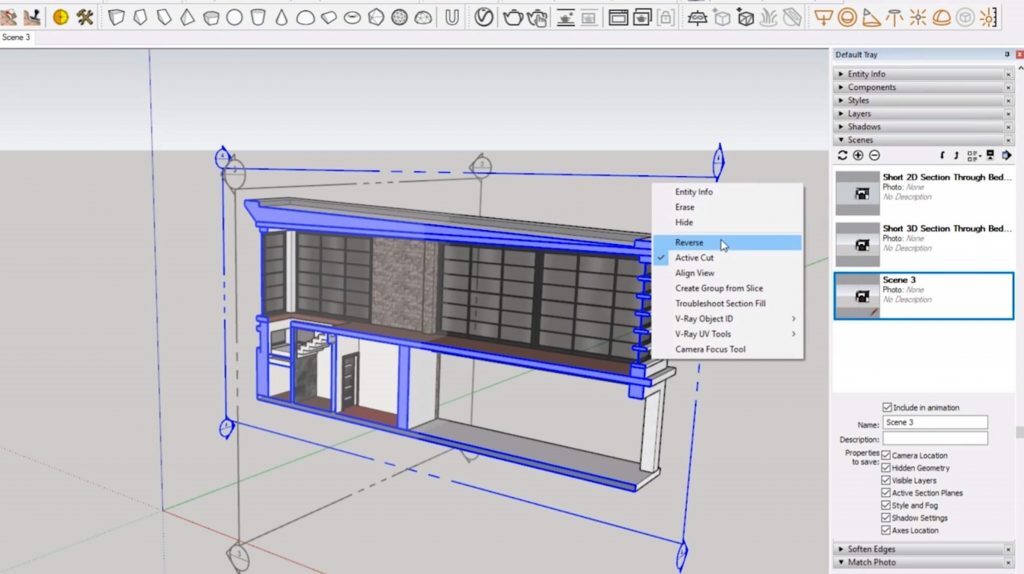Select the dome shape tool
Screen dimensions: 1024x574
(x=305, y=18)
